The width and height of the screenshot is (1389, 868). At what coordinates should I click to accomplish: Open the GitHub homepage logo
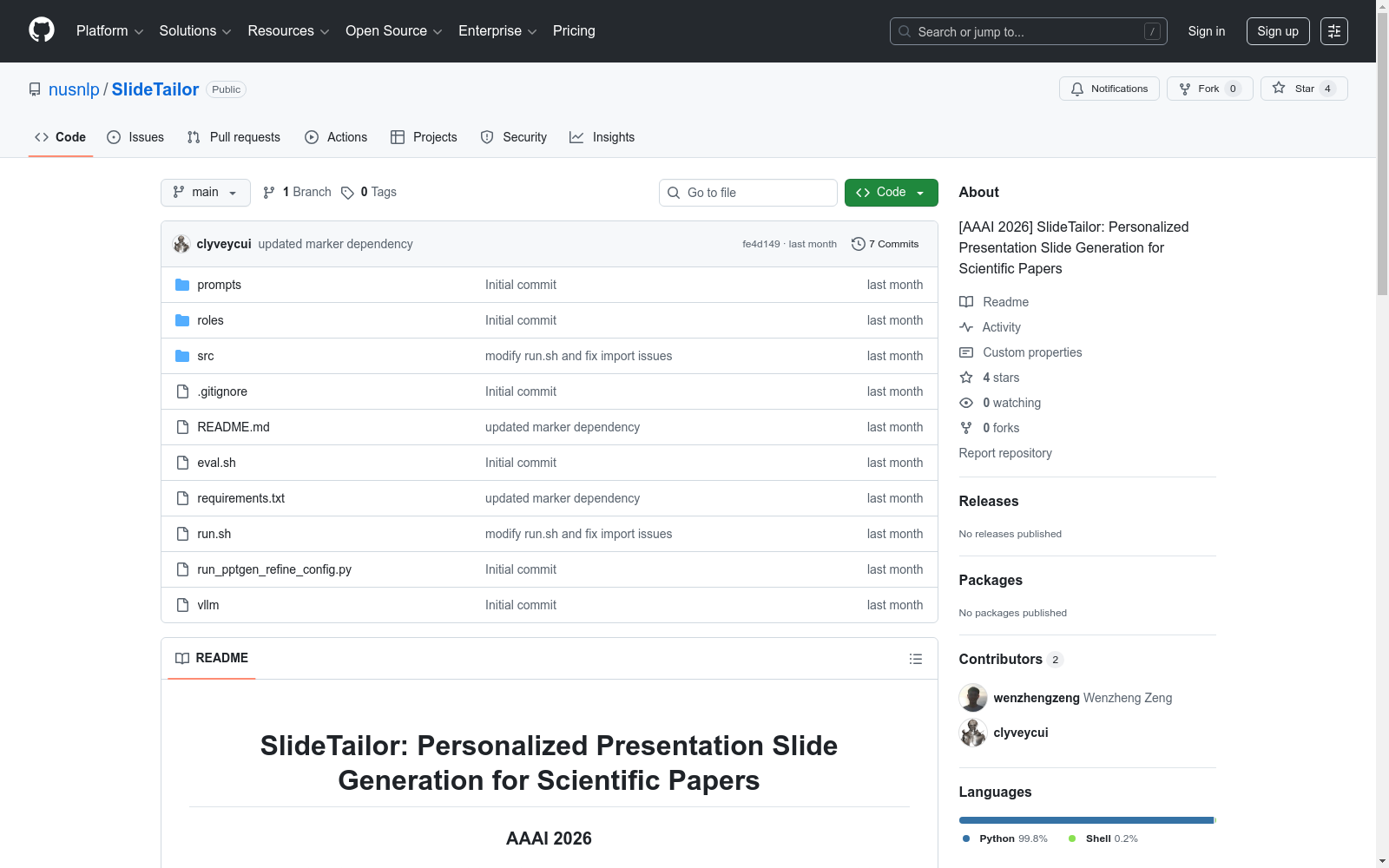[42, 30]
